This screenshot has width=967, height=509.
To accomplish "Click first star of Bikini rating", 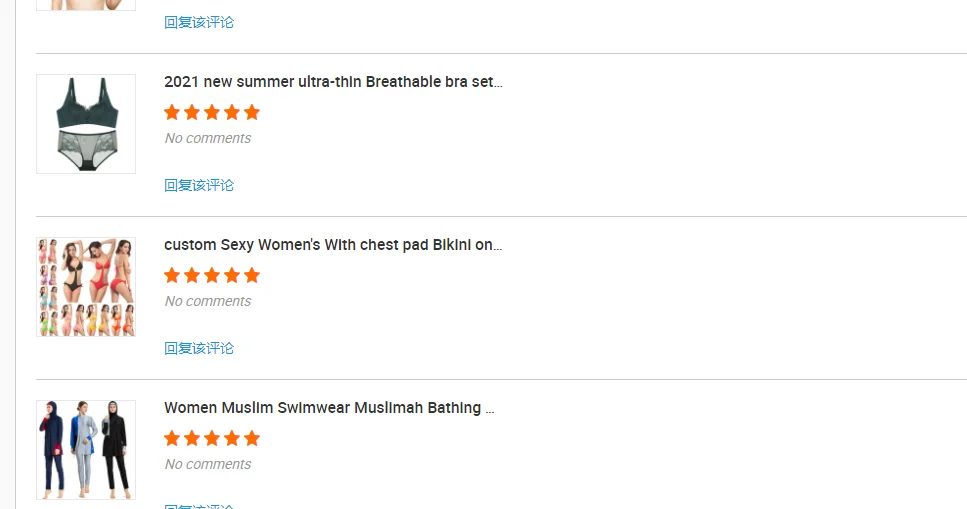I will click(172, 275).
